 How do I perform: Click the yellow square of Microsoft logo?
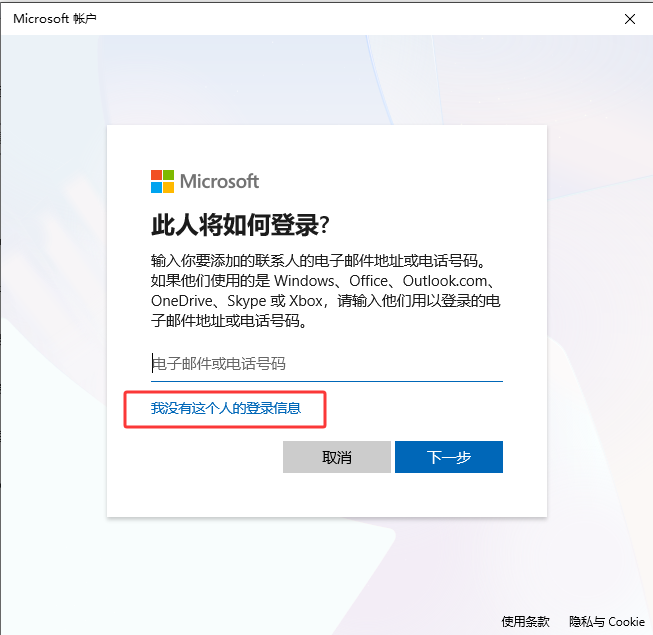168,187
